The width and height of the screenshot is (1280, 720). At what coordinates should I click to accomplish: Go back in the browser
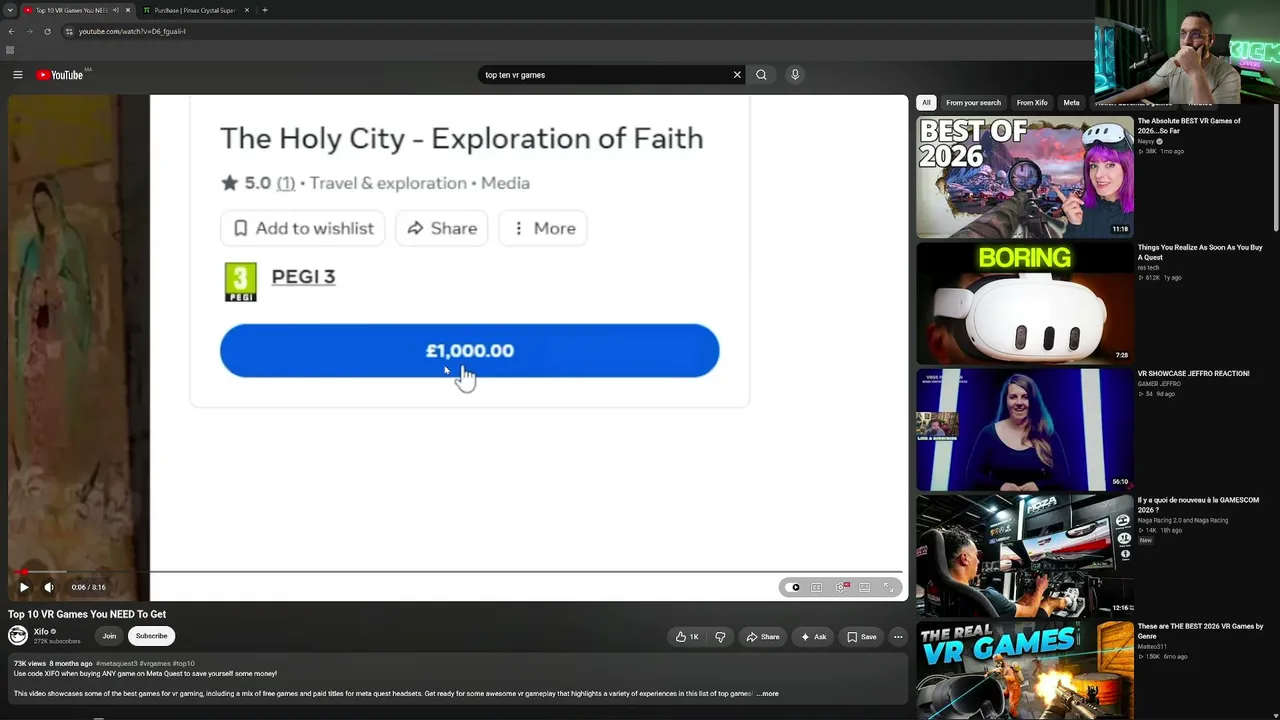point(11,31)
